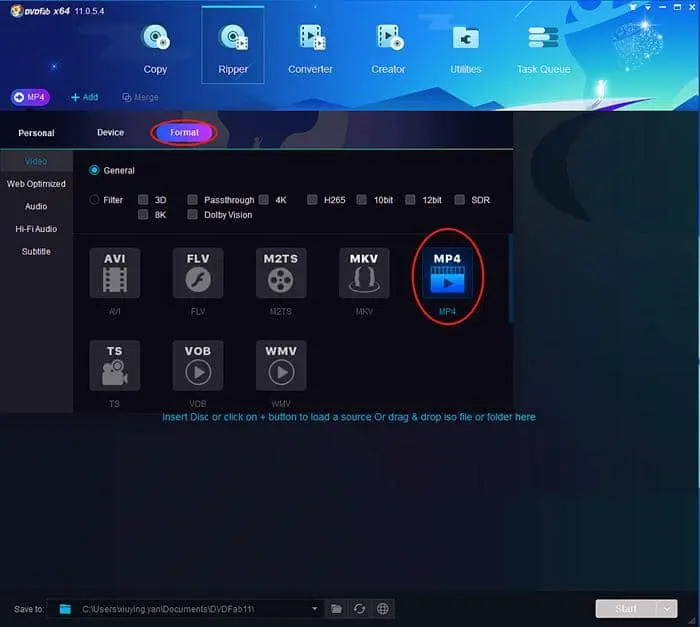The image size is (700, 627).
Task: Click the format list scrollbar
Action: coord(511,277)
